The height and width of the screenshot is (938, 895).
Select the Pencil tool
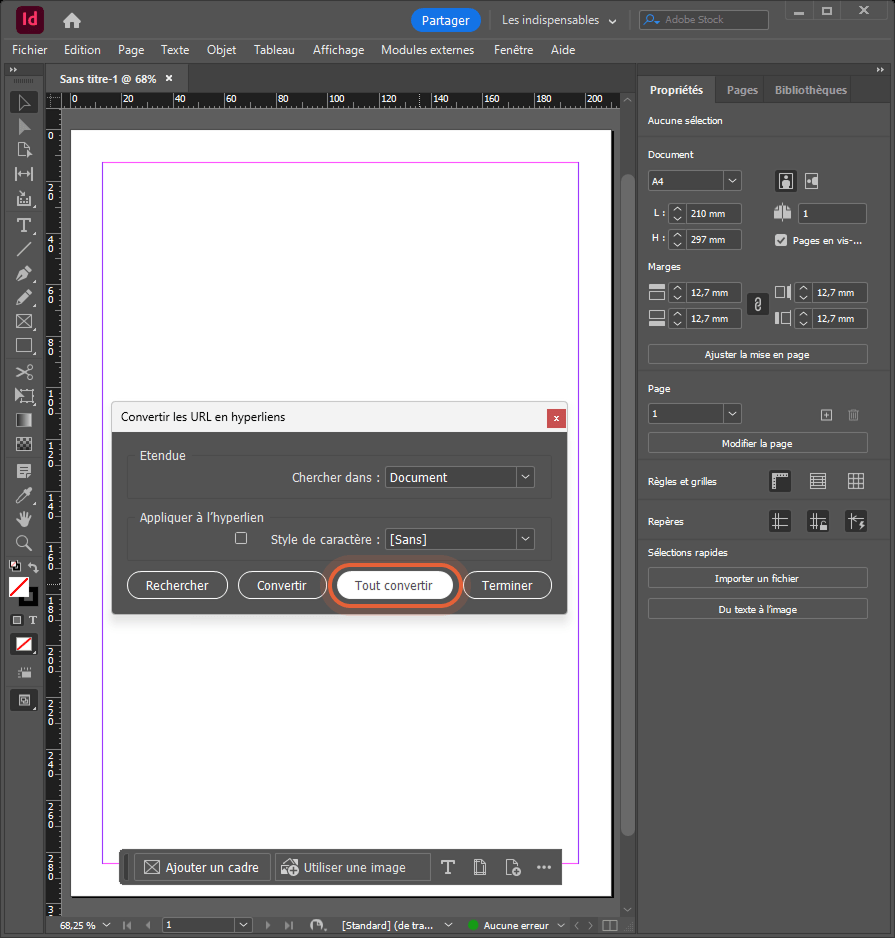[24, 297]
